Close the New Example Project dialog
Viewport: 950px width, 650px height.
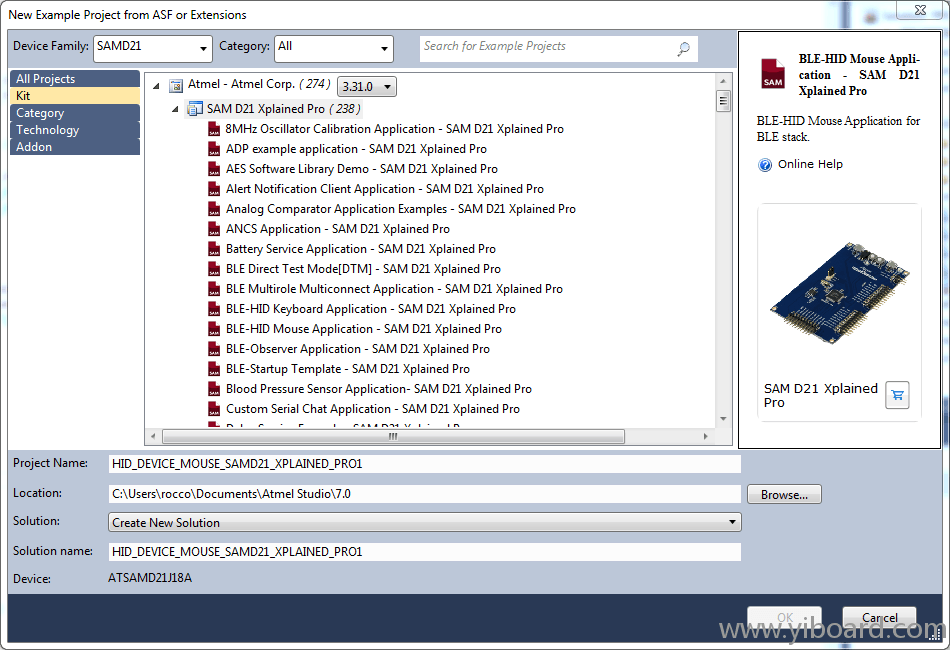coord(920,10)
